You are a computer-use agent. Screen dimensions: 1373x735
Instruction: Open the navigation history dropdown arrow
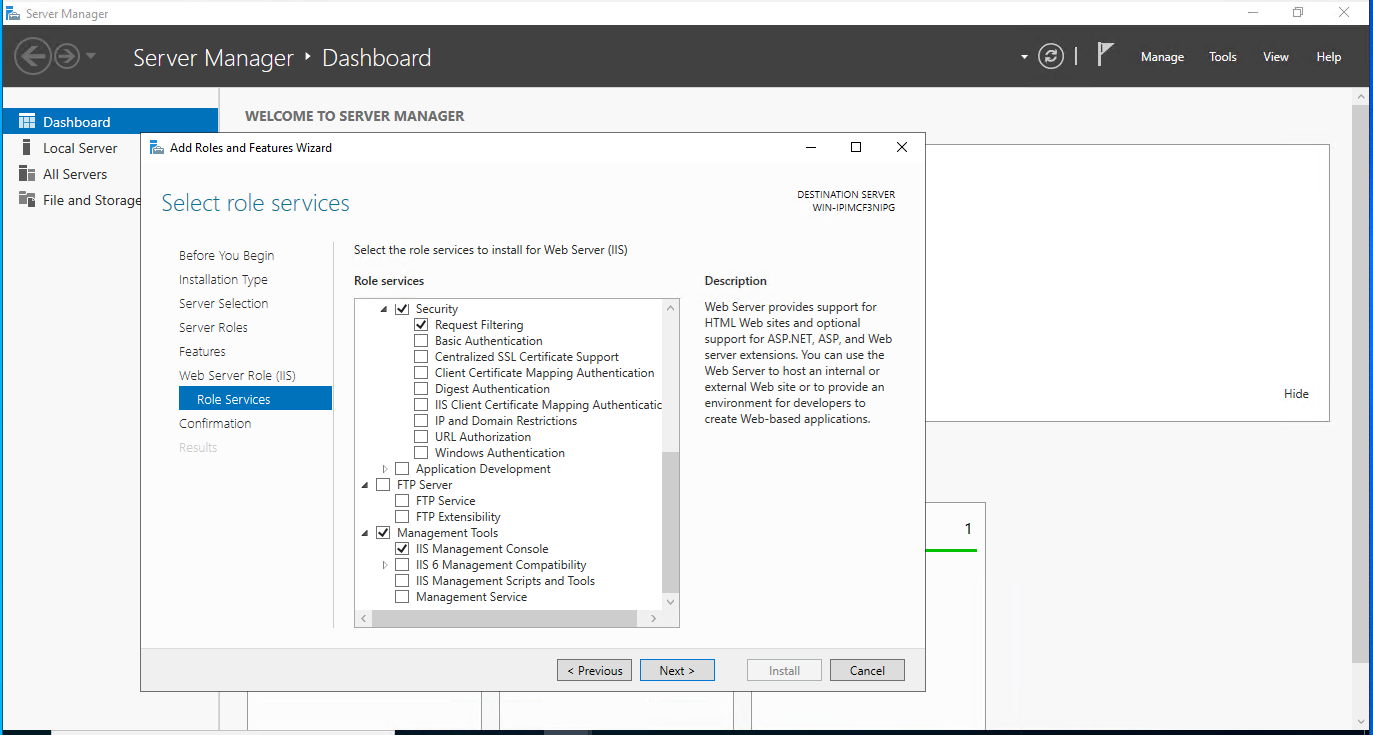[x=91, y=56]
